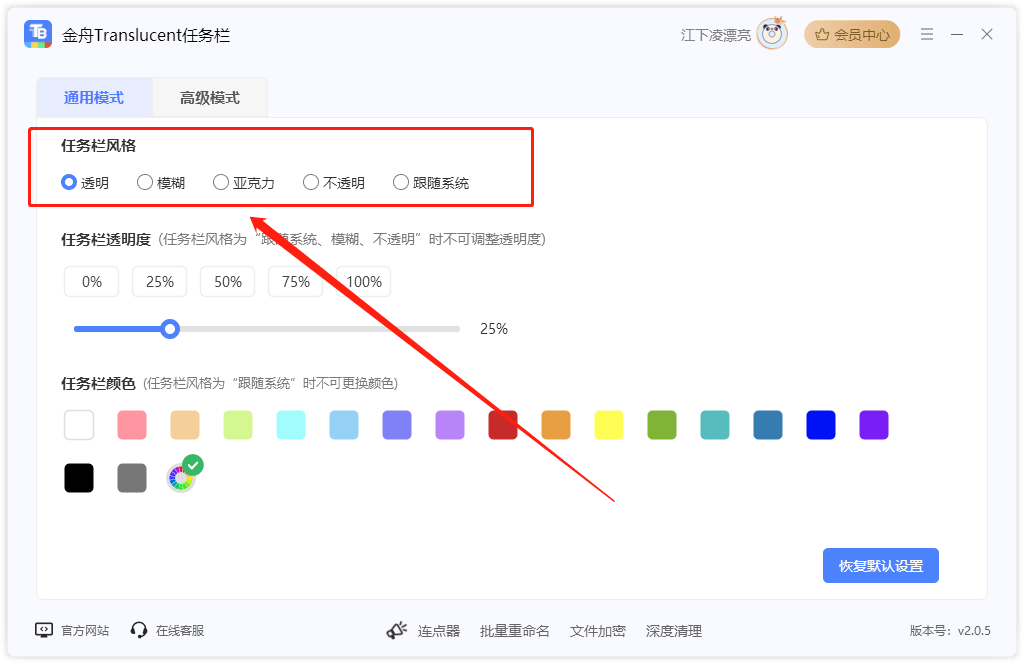Switch to the 通用模式 tab
Image resolution: width=1024 pixels, height=664 pixels.
tap(94, 98)
